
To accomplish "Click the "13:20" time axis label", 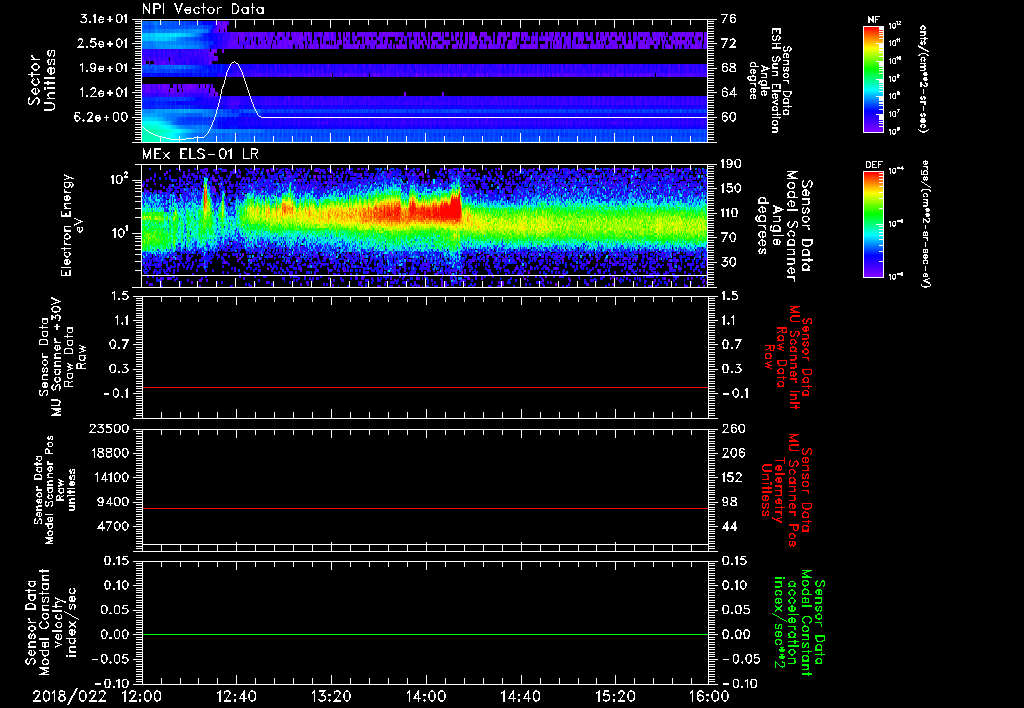I will click(330, 696).
